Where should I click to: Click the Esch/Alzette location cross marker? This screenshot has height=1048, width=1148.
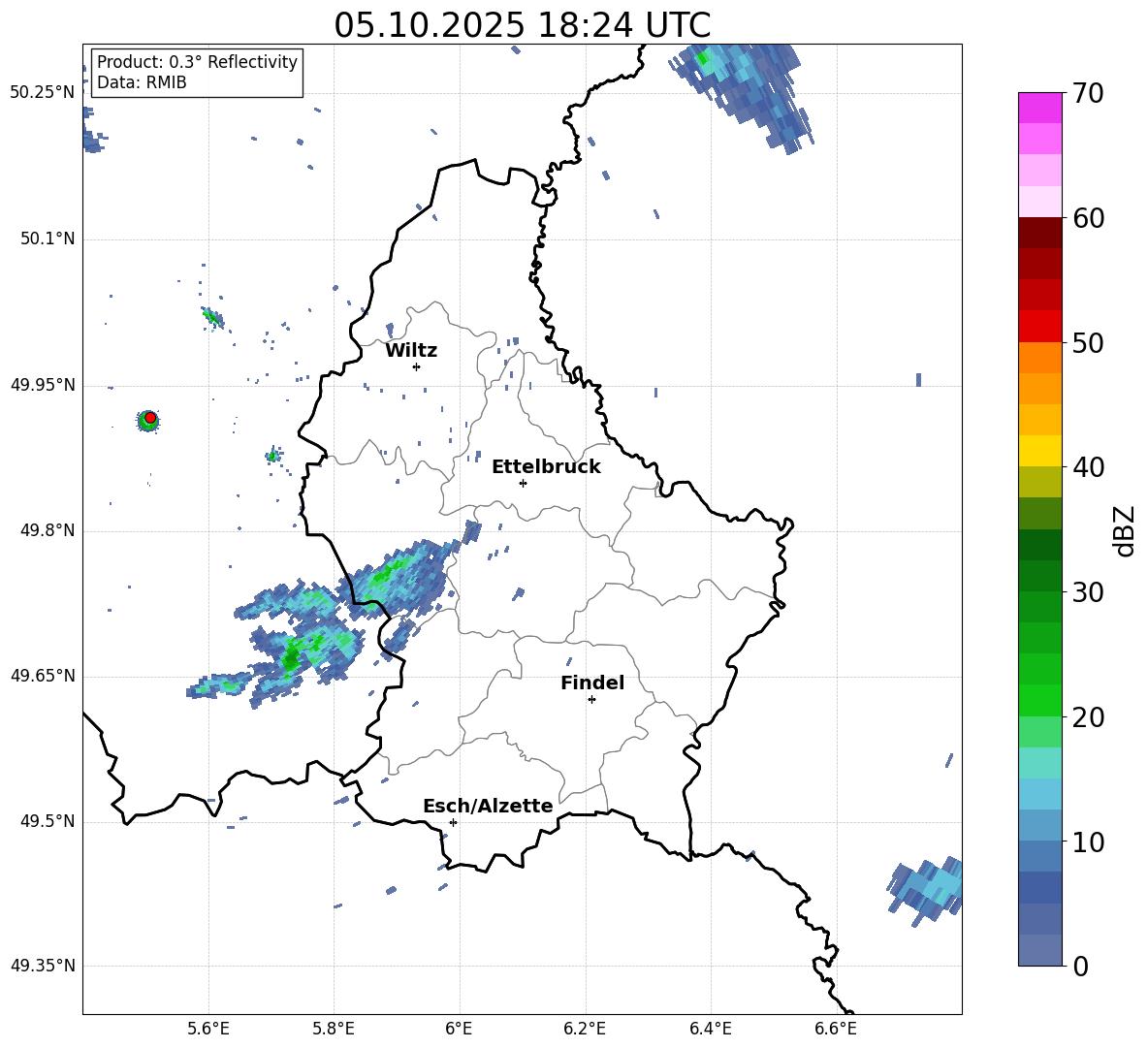pyautogui.click(x=453, y=822)
